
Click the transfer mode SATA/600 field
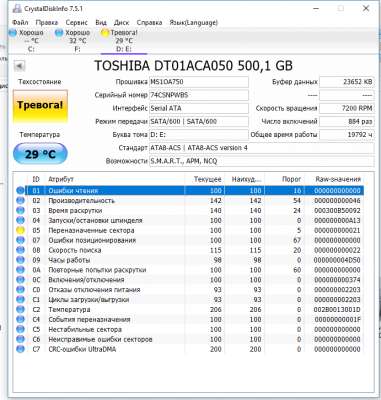[x=199, y=122]
